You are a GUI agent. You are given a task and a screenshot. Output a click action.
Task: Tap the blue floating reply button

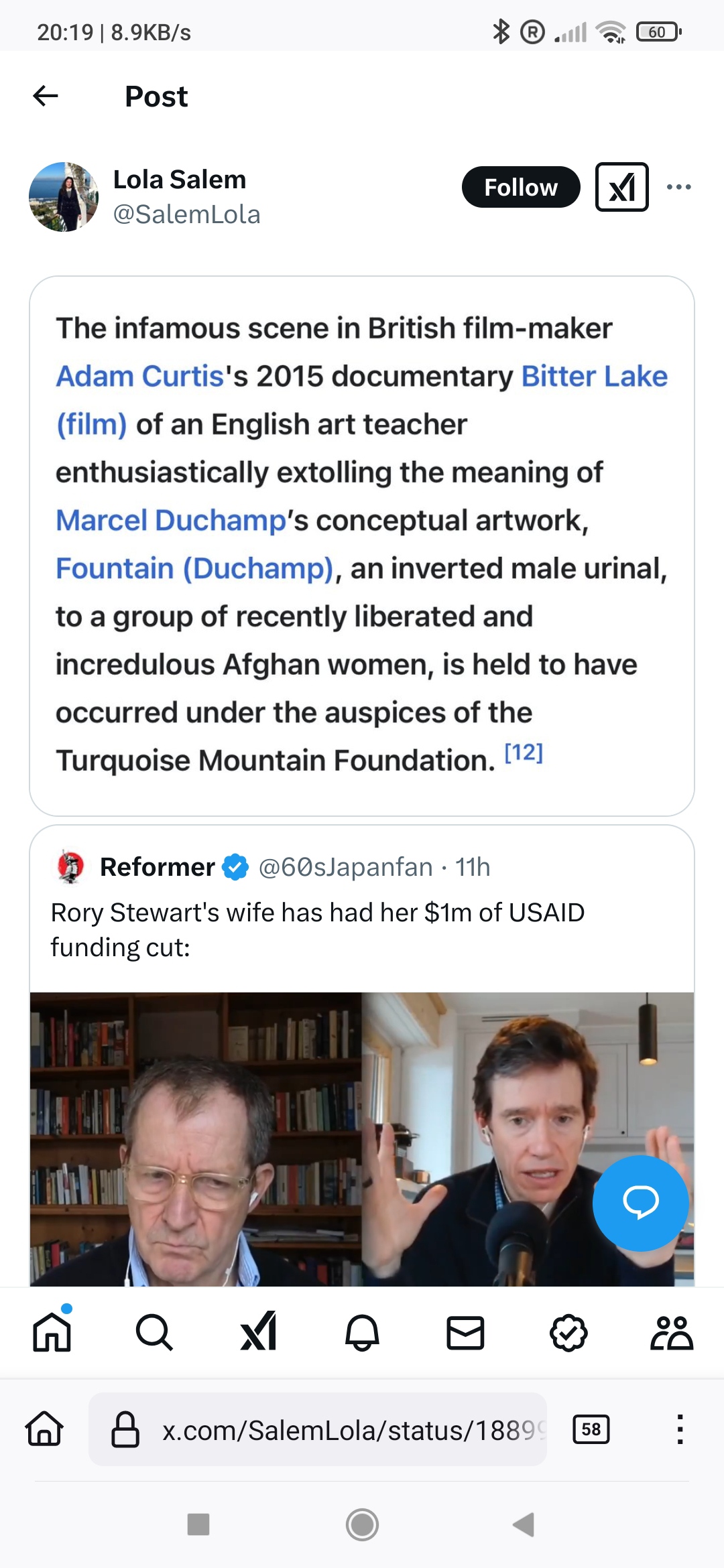coord(640,1203)
